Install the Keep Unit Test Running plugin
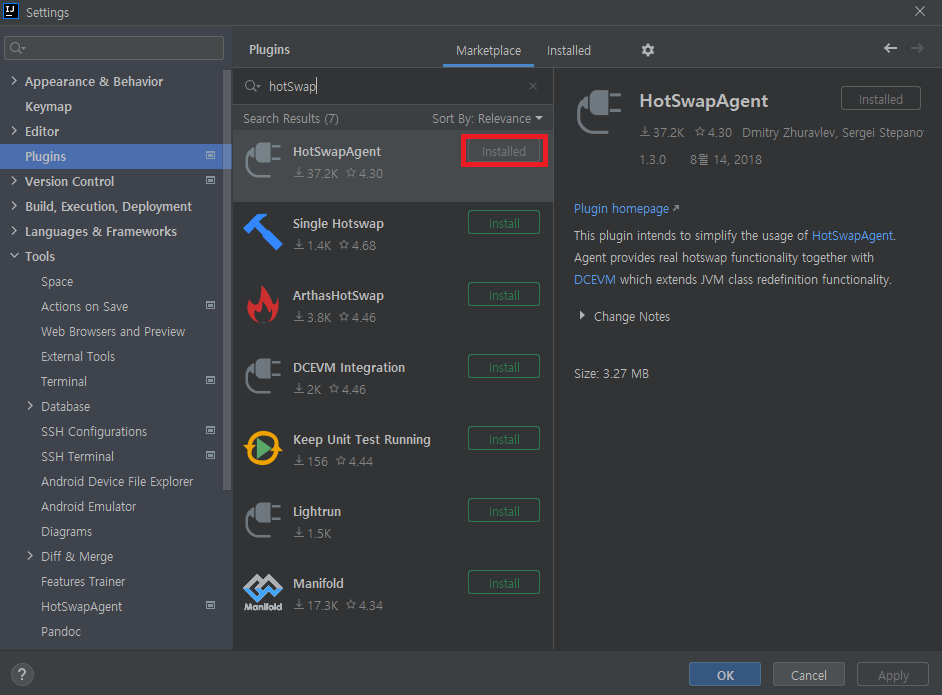942x695 pixels. [x=503, y=439]
